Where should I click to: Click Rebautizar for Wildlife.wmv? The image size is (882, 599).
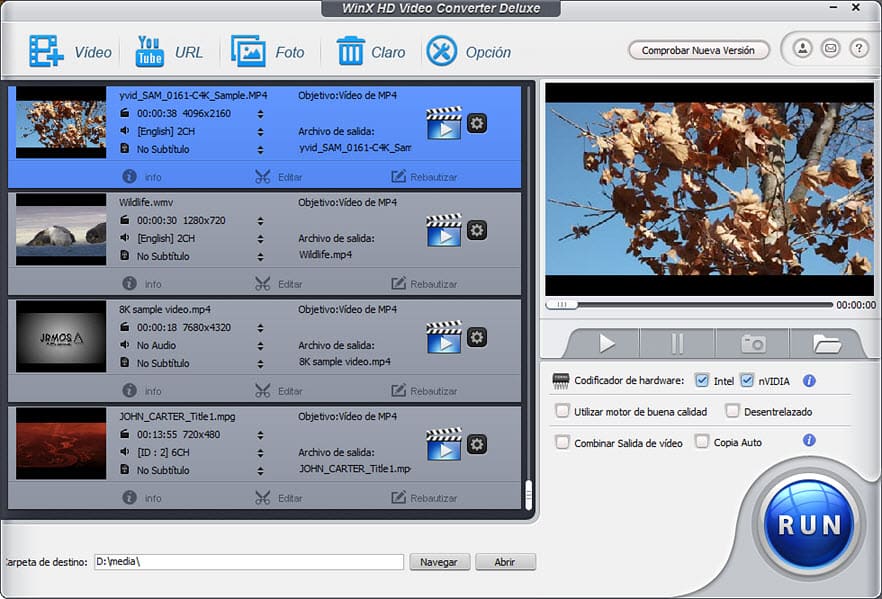(424, 283)
